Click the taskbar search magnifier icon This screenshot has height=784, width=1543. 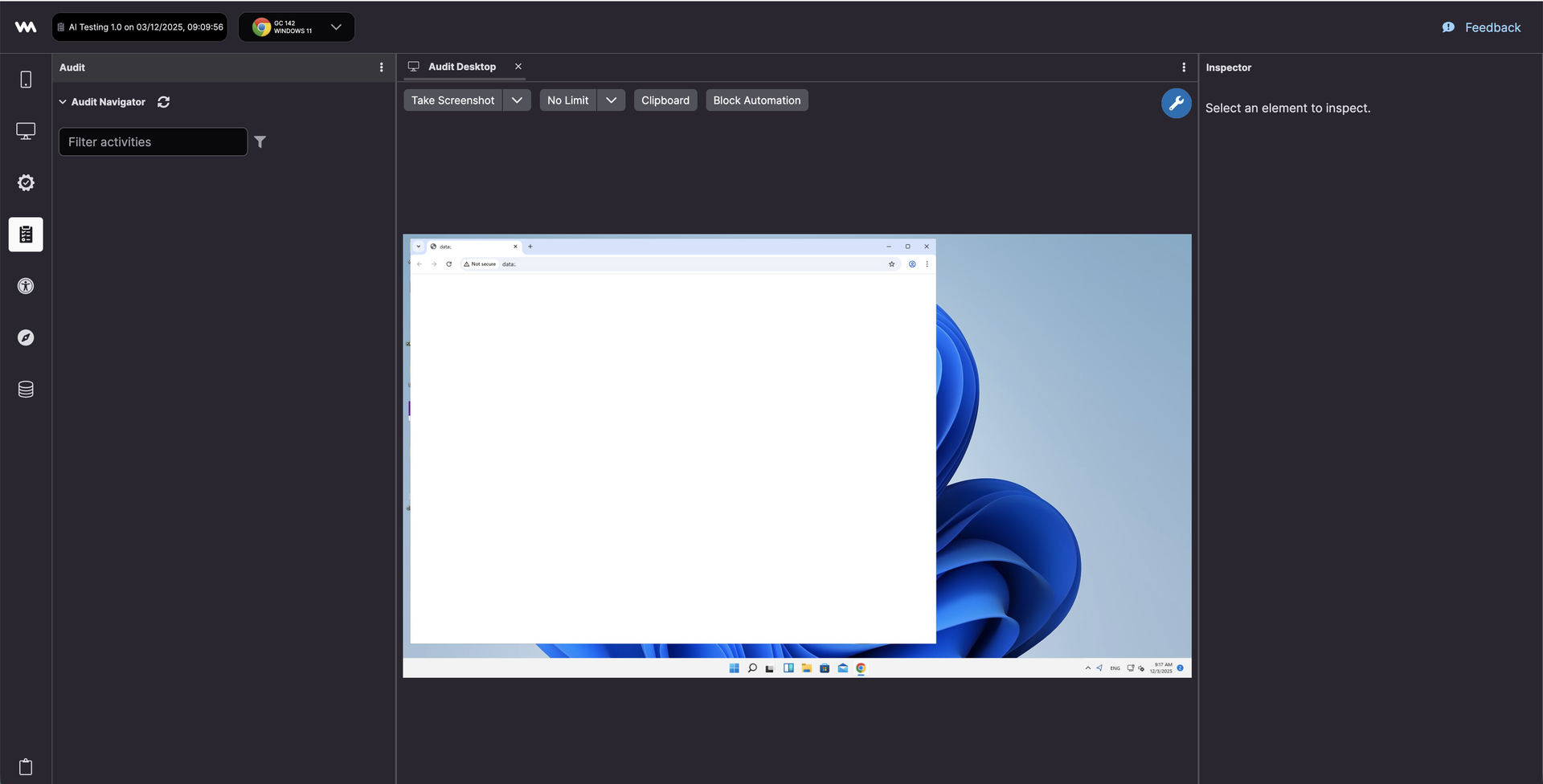pyautogui.click(x=752, y=668)
